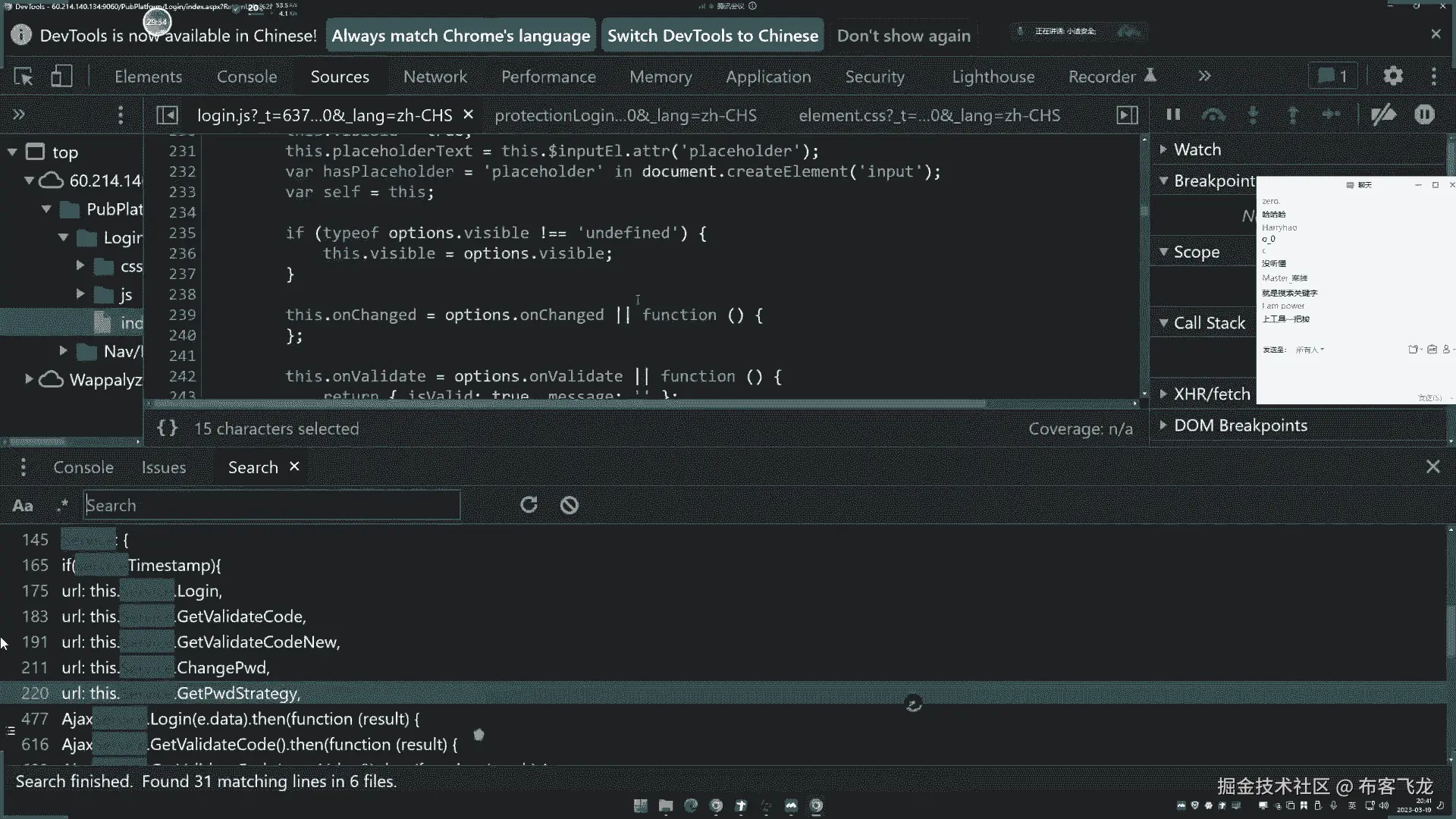
Task: Toggle deactivate breakpoints icon
Action: tap(1383, 115)
